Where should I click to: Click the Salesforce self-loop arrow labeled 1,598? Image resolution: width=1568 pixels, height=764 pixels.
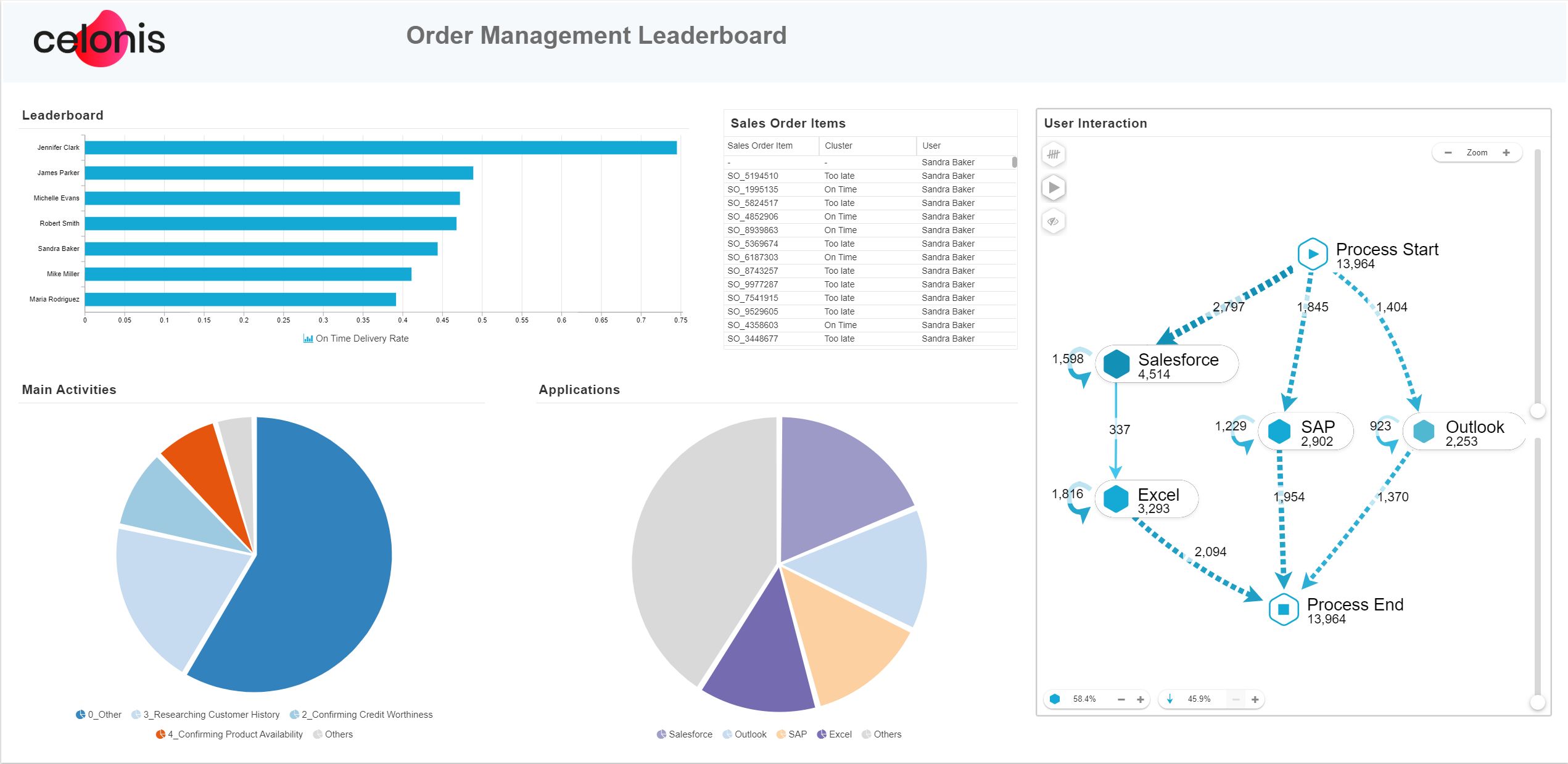(1080, 368)
